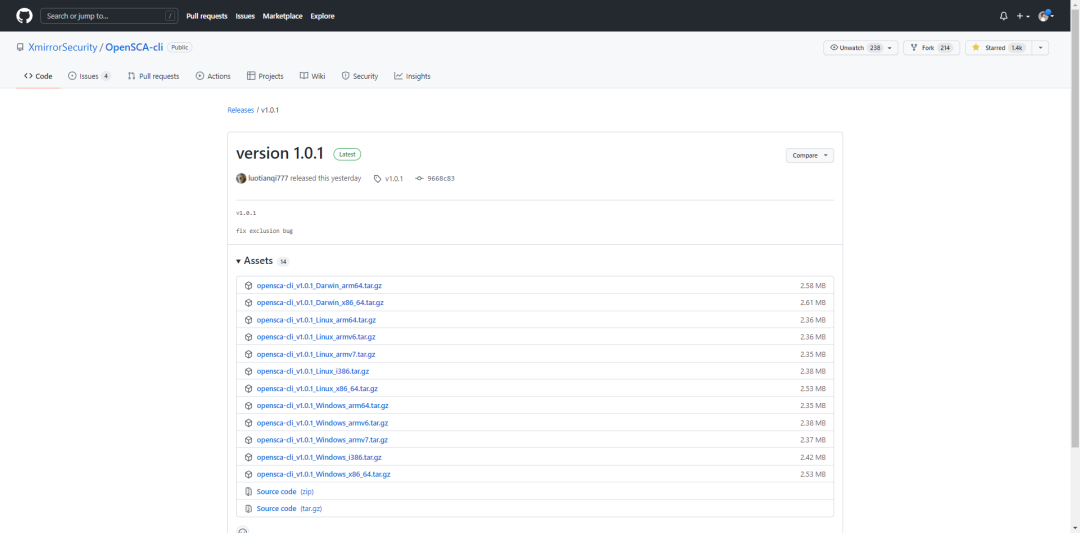Download Windows_armv7.tar.gz asset
The width and height of the screenshot is (1080, 533).
click(322, 440)
